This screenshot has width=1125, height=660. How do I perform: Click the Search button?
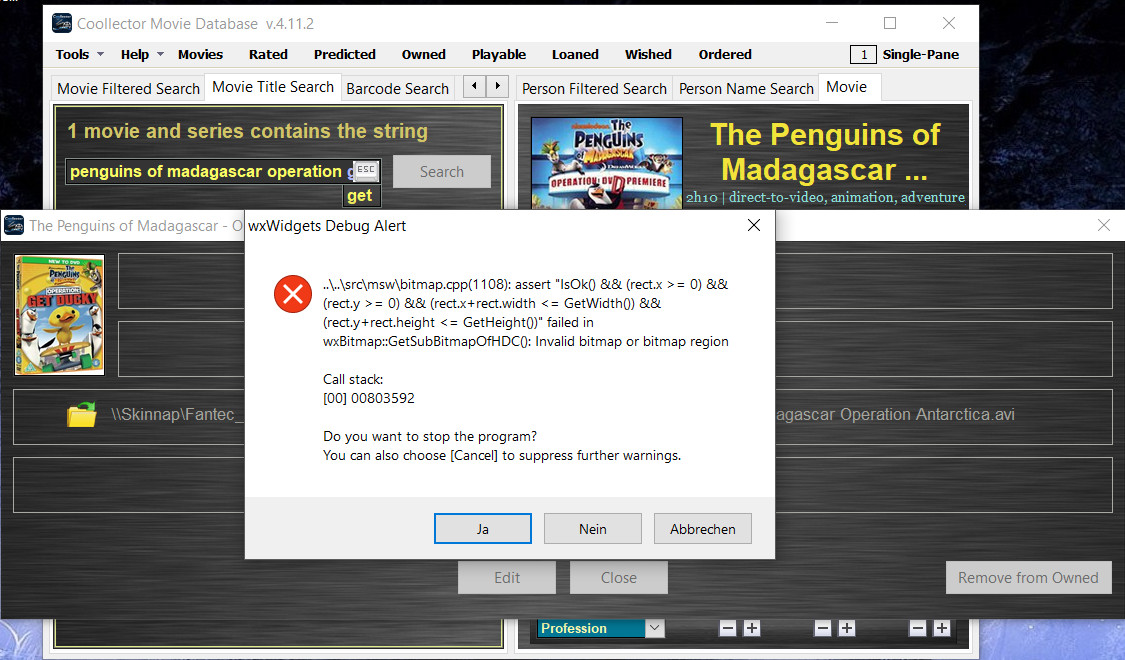[442, 171]
